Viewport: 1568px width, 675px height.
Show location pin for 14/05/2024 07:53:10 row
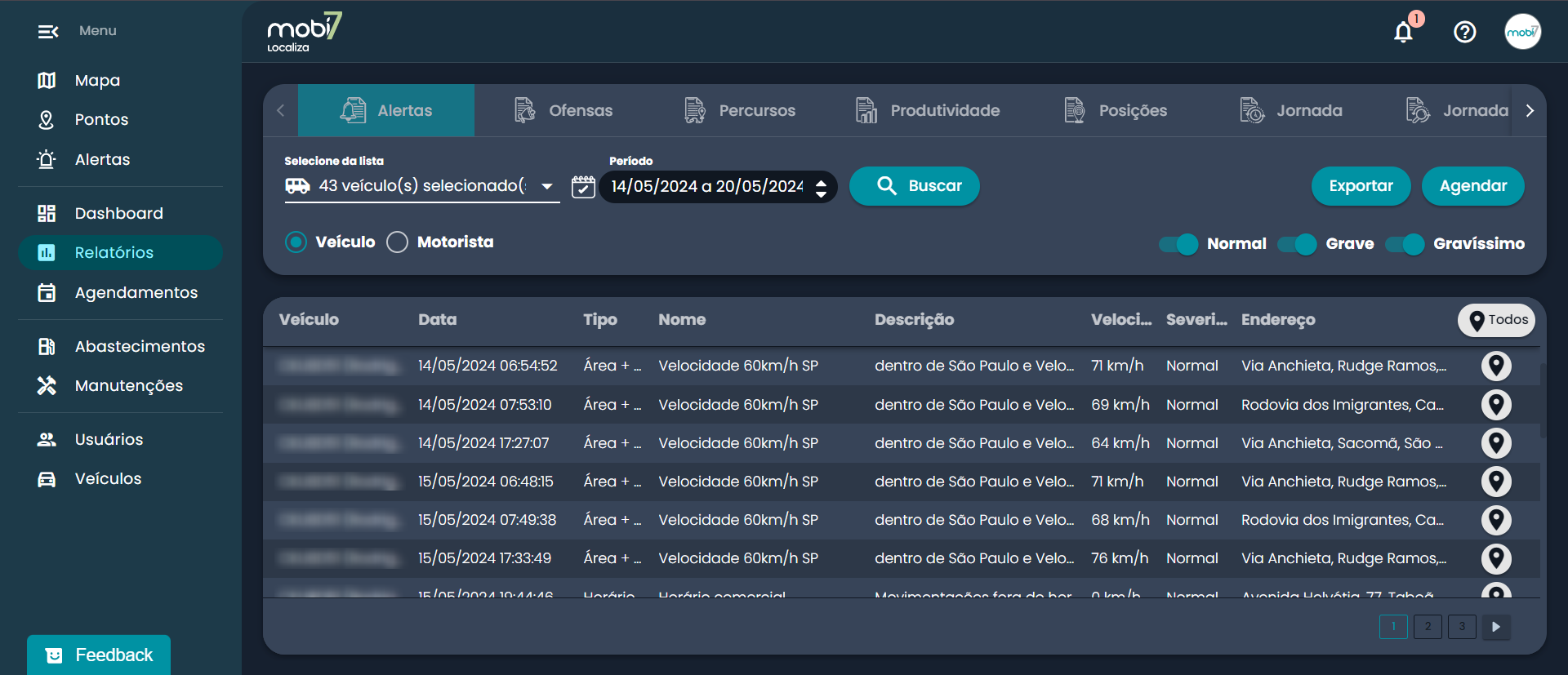[1496, 405]
